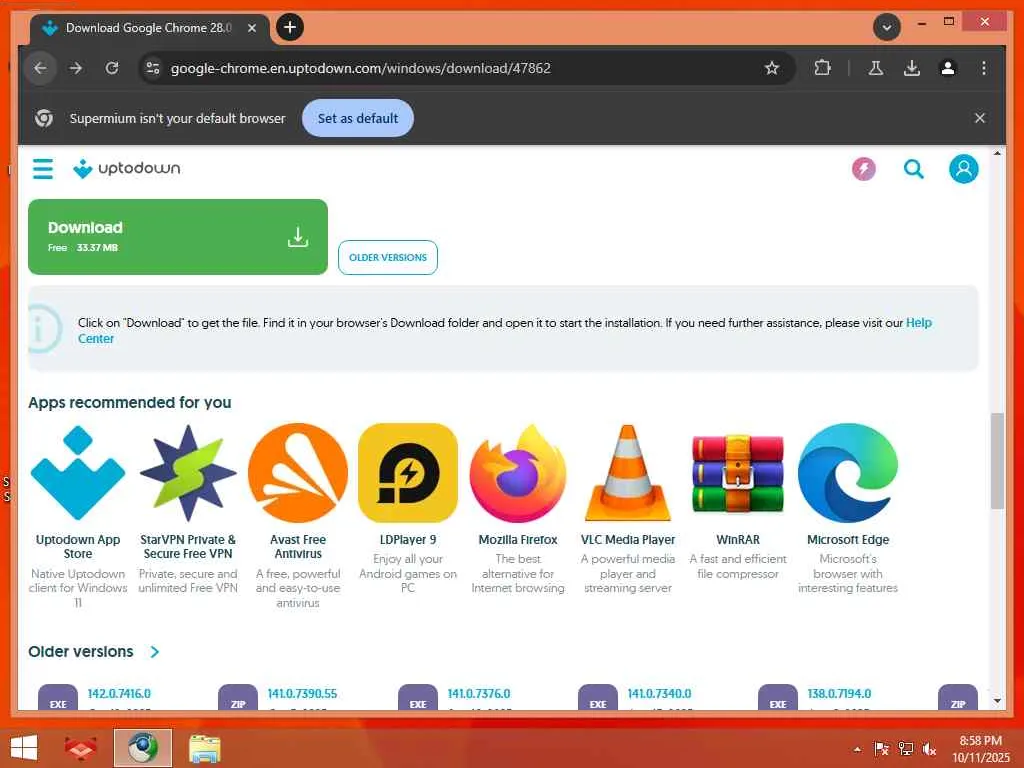The height and width of the screenshot is (768, 1024).
Task: Click the Mozilla Firefox title link
Action: coord(518,540)
